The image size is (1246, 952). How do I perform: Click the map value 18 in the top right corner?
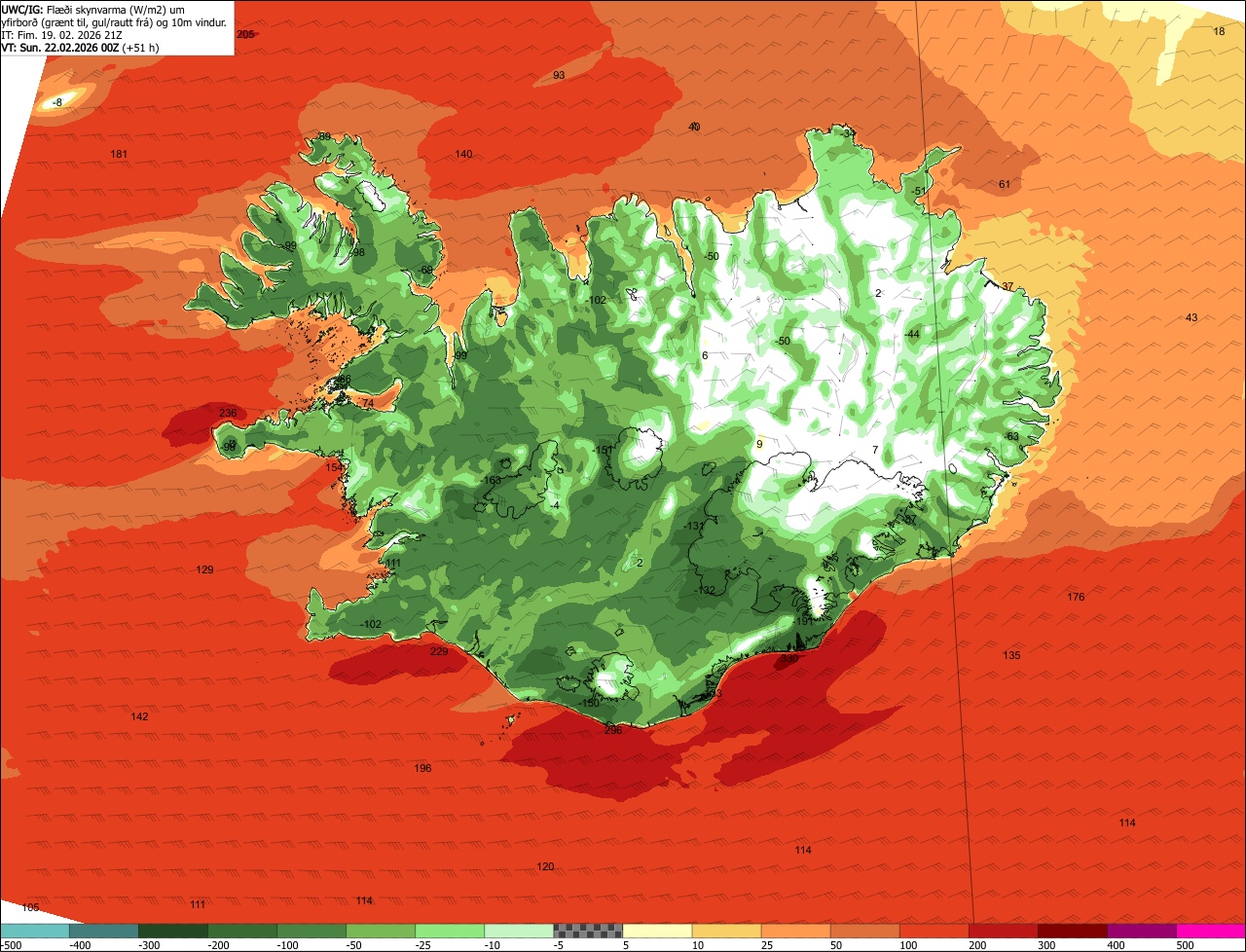pos(1219,31)
